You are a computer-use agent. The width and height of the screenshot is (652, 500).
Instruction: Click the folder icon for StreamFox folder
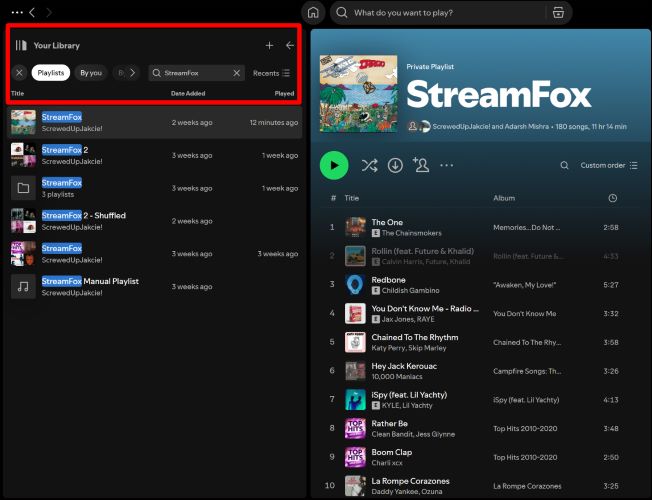(x=23, y=188)
